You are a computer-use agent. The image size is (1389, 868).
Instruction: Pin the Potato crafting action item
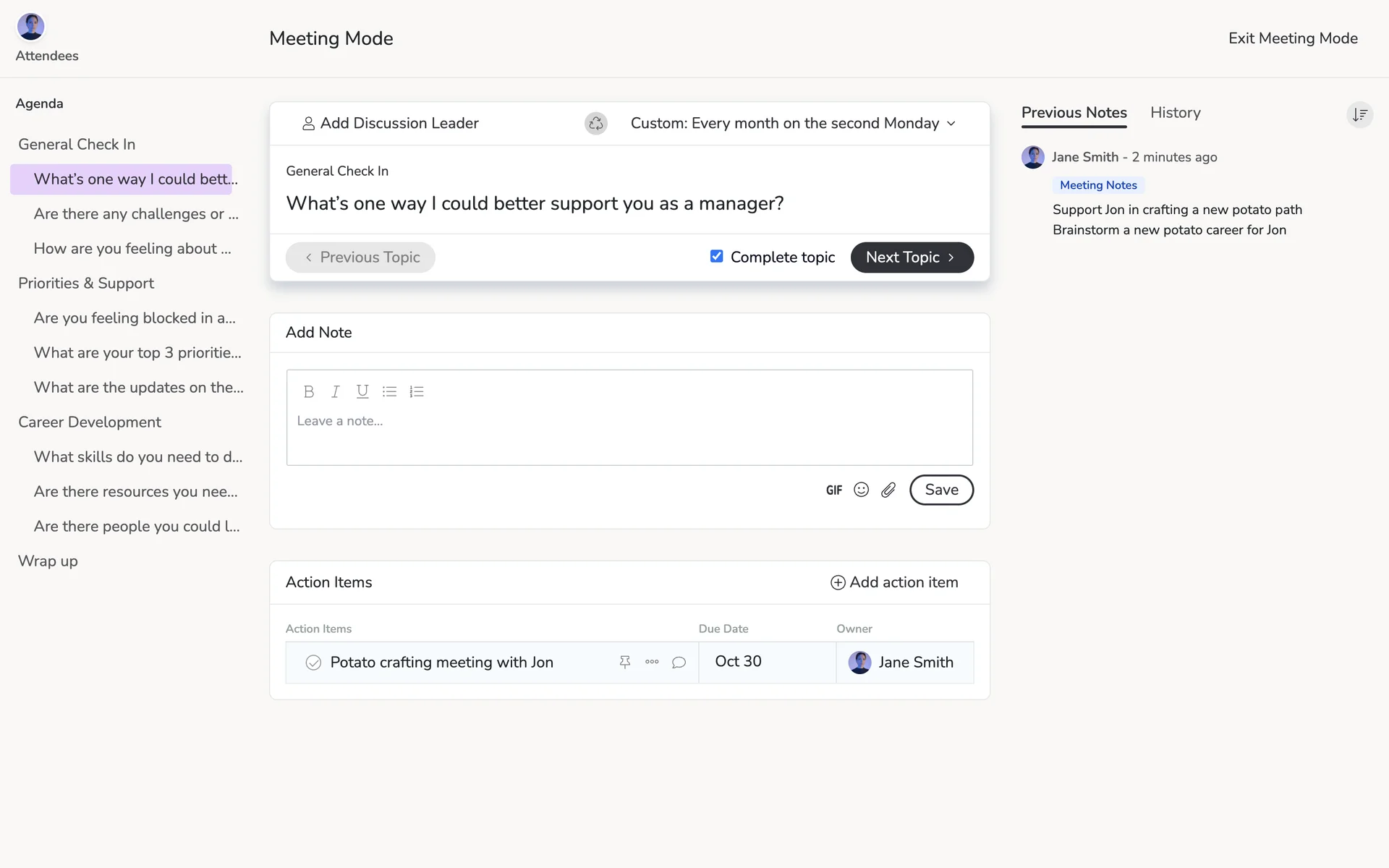[625, 662]
